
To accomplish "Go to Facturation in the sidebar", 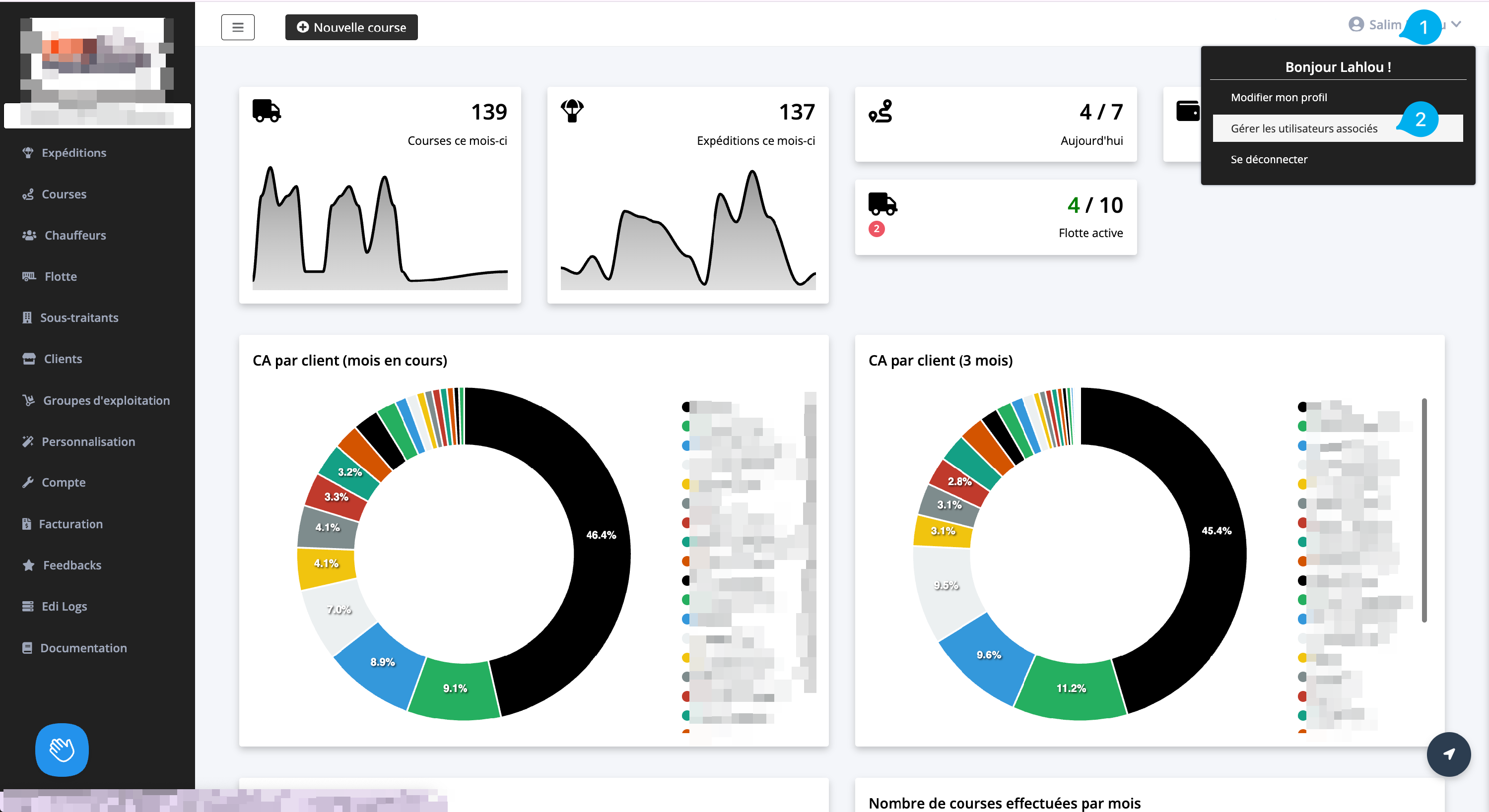I will tap(70, 523).
